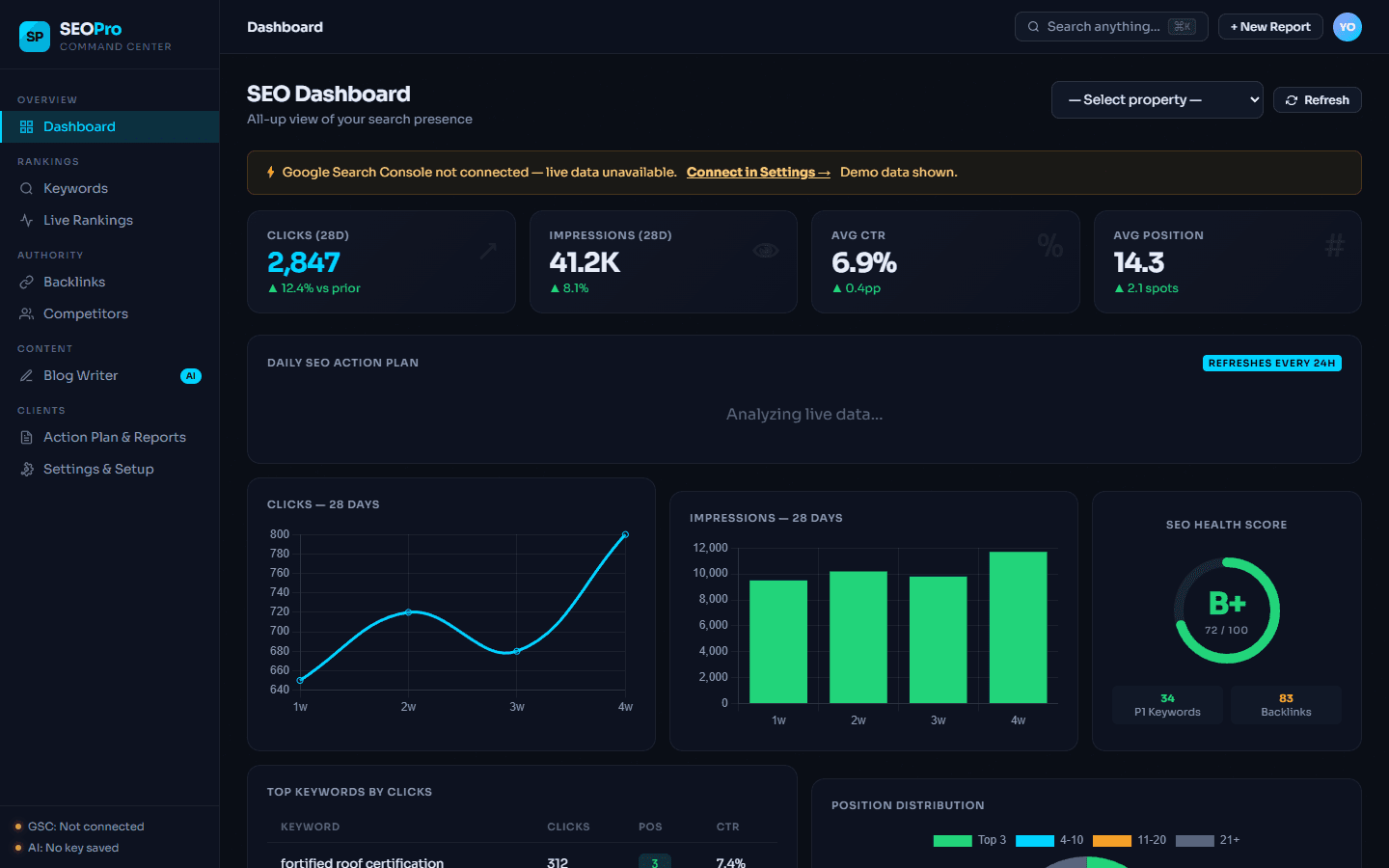This screenshot has width=1389, height=868.
Task: Click the Live Rankings pulse icon
Action: (x=26, y=221)
